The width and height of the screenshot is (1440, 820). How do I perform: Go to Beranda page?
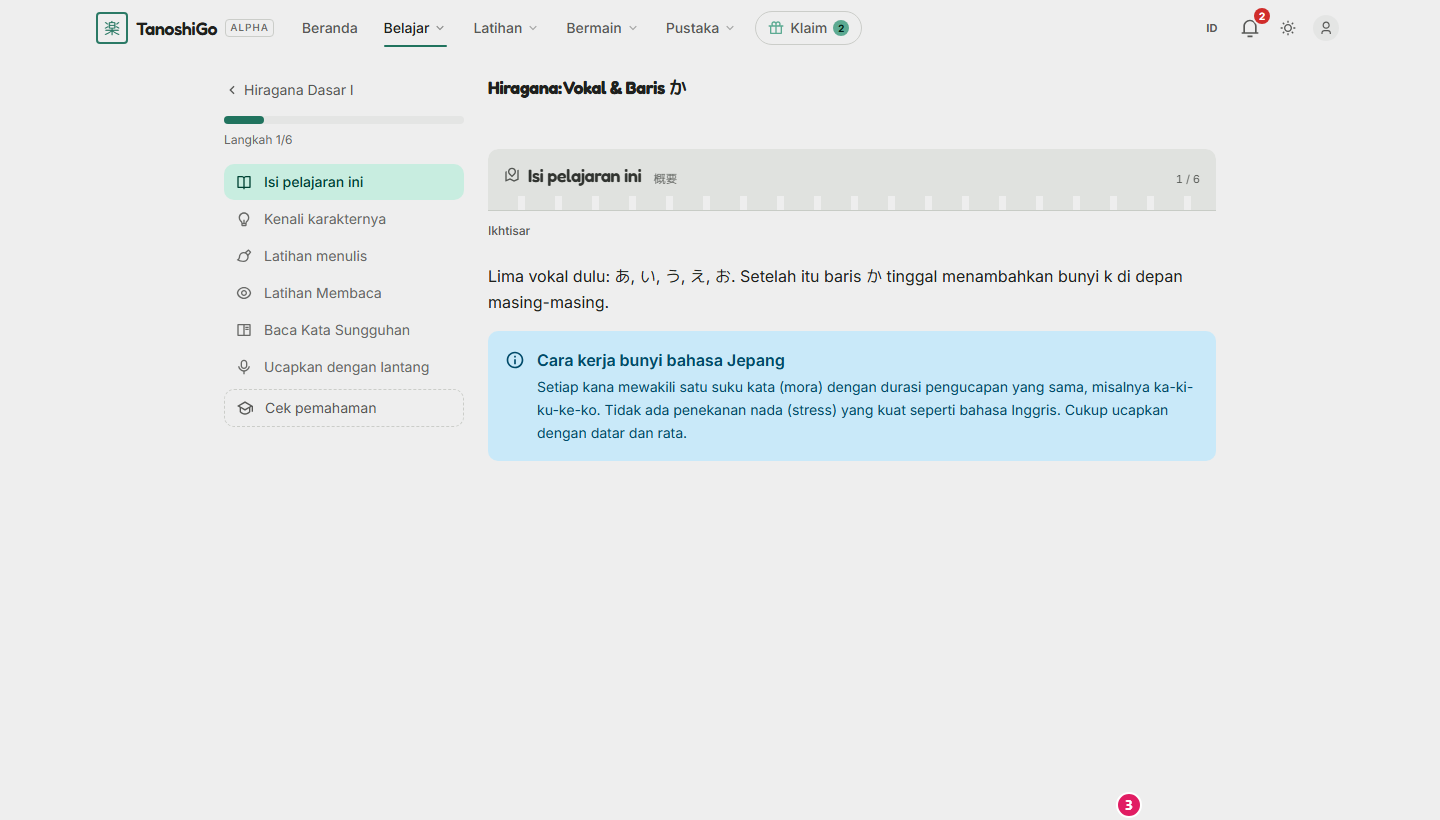[330, 28]
